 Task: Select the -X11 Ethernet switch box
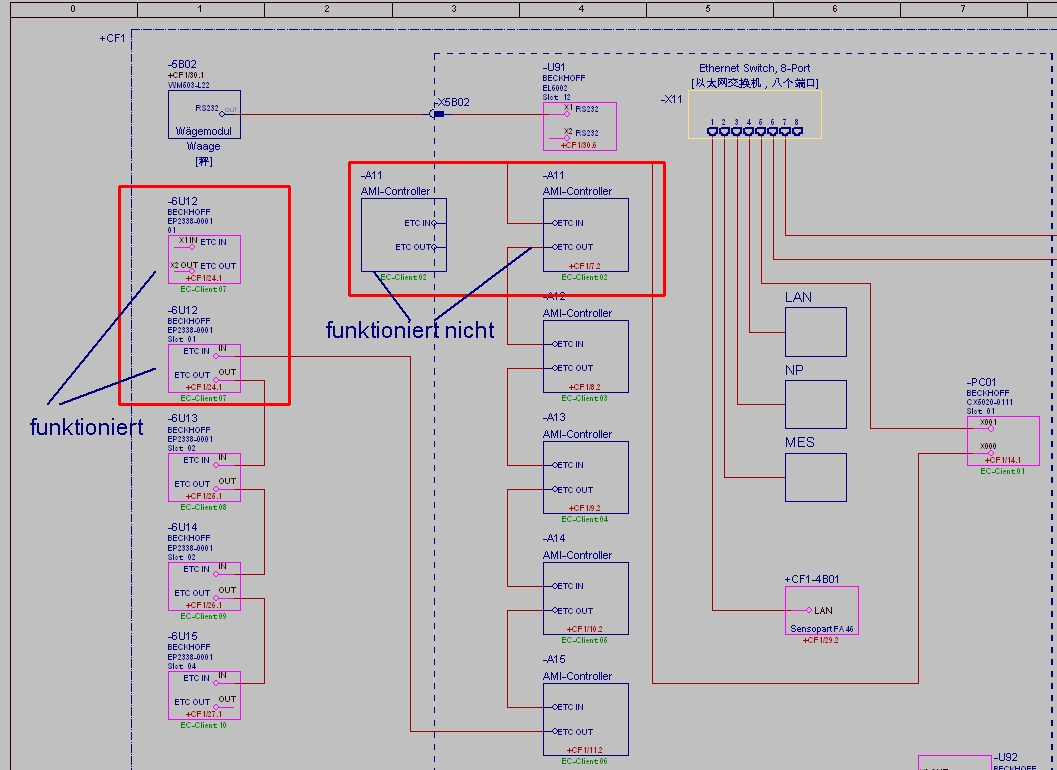[x=755, y=115]
